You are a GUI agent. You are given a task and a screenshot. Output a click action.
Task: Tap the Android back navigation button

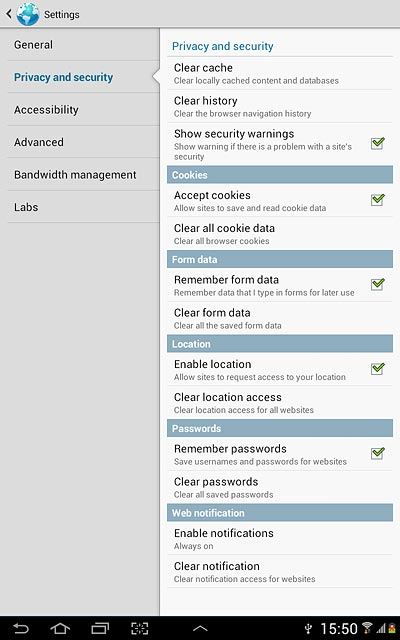coord(21,628)
